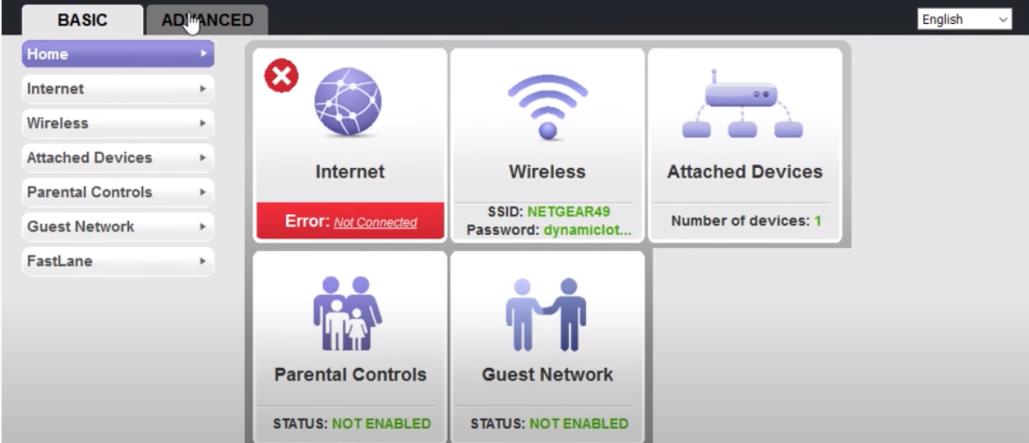Click the Internet globe icon
This screenshot has width=1029, height=443.
[348, 102]
